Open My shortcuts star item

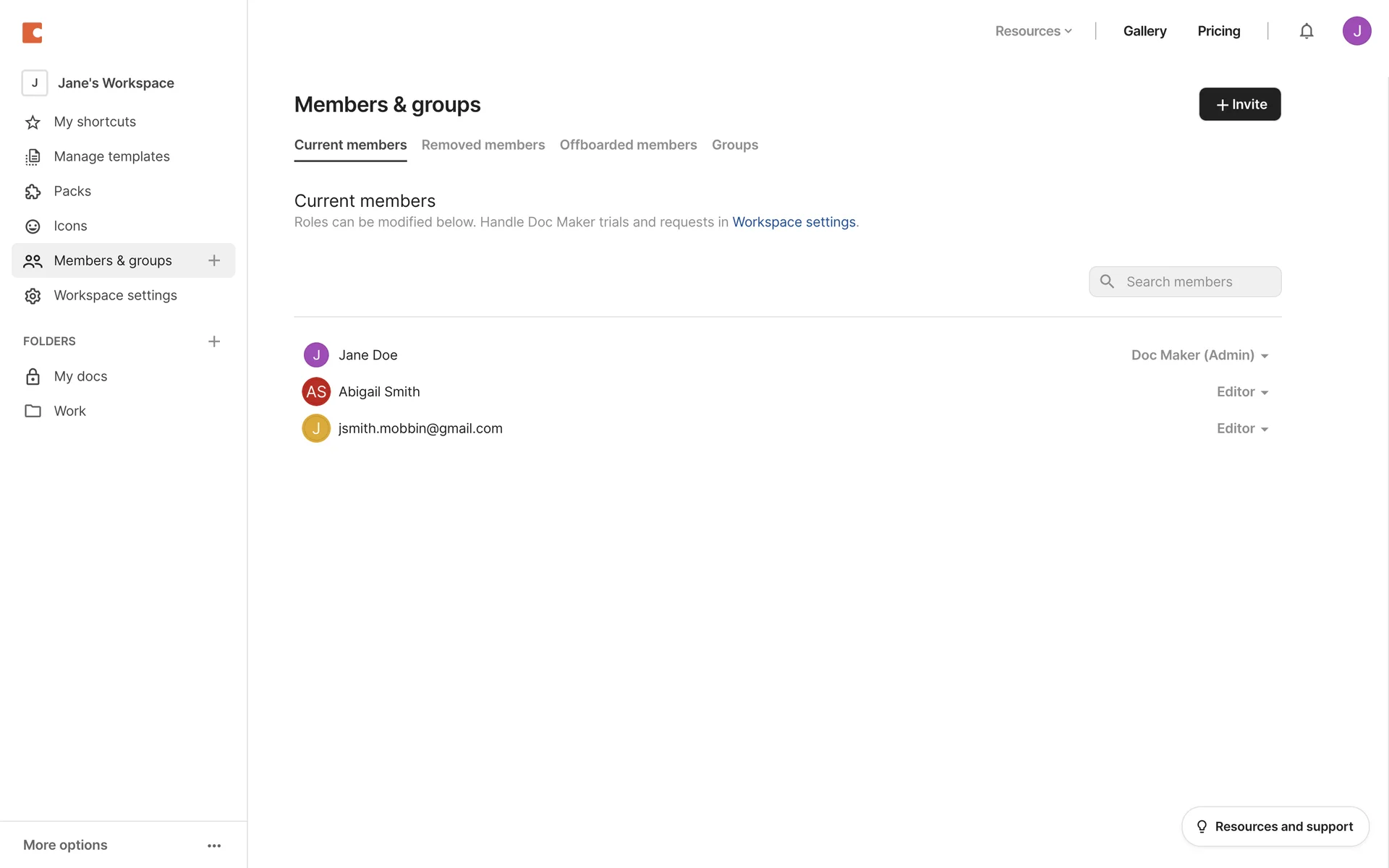tap(94, 122)
